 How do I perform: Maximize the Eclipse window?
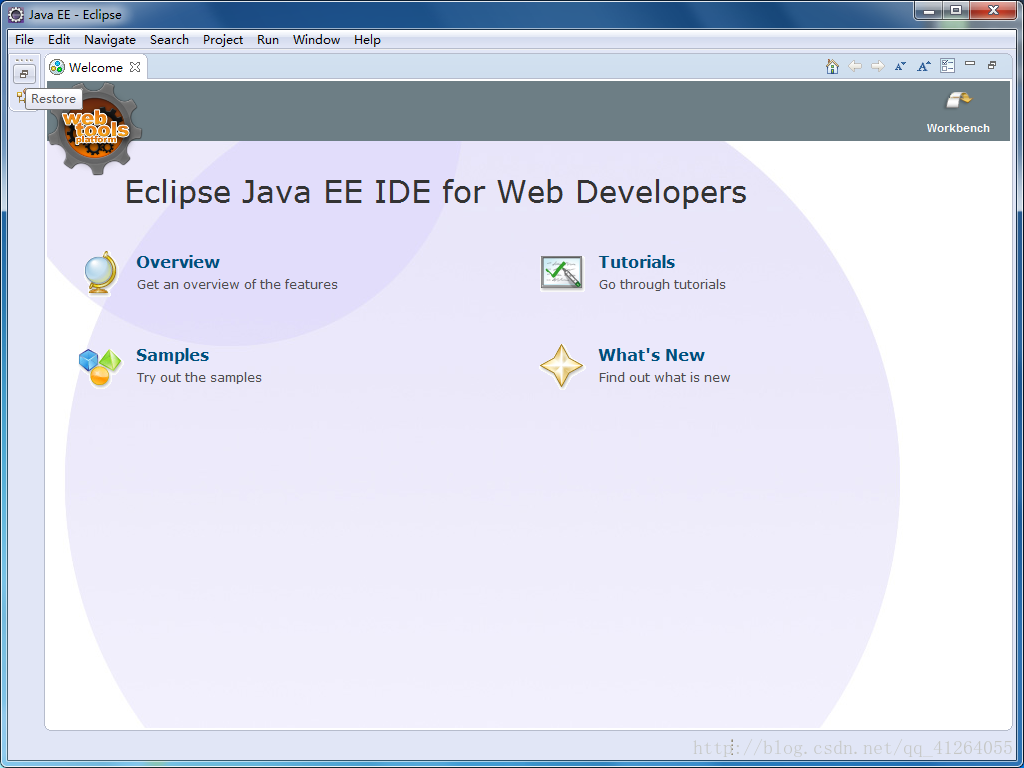click(955, 11)
